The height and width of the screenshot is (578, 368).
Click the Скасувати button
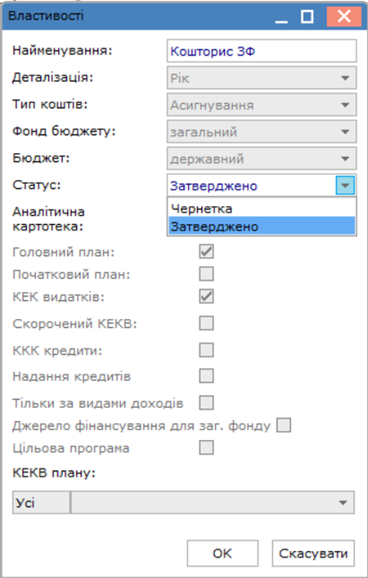pyautogui.click(x=313, y=553)
